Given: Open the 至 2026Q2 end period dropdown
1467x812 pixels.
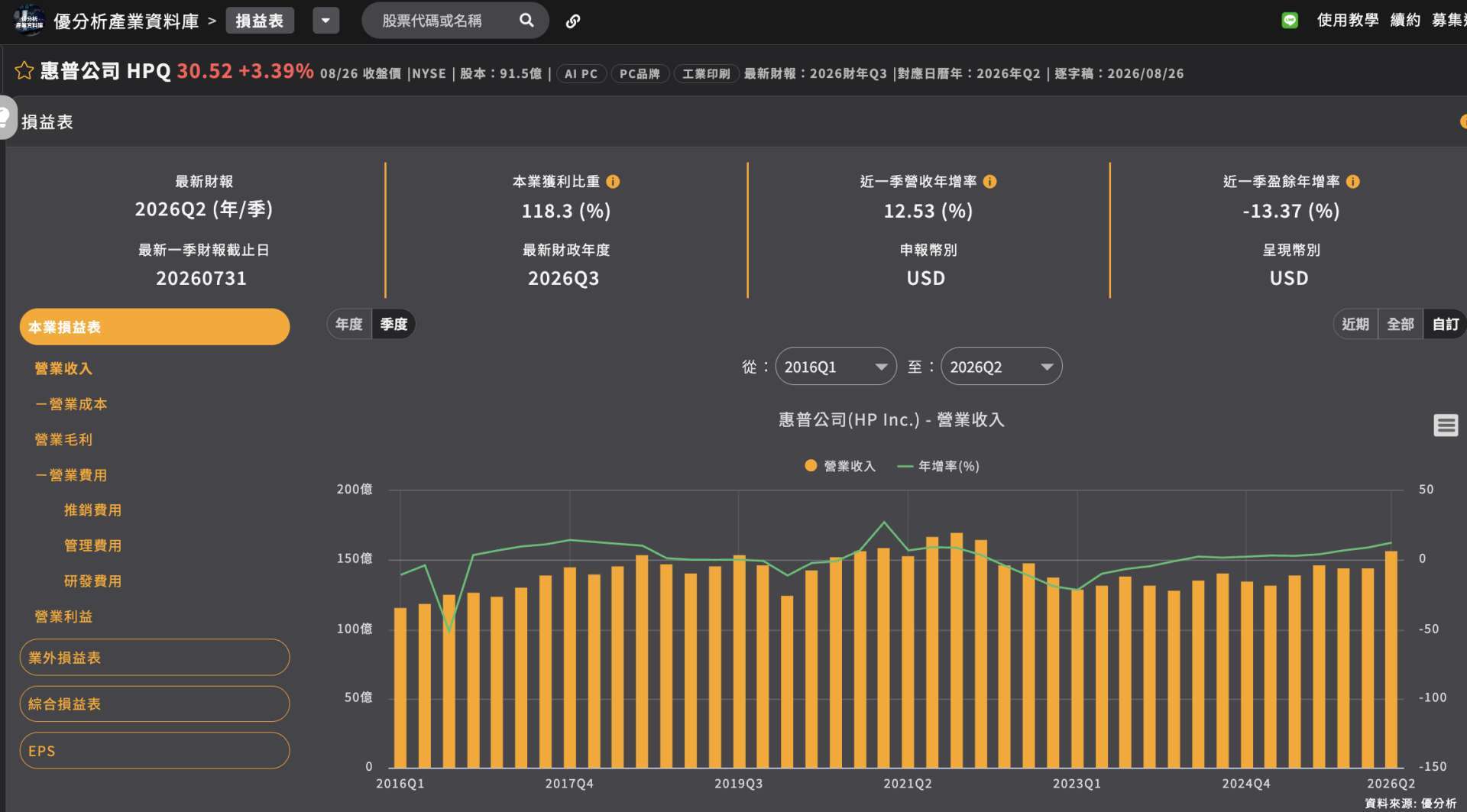Looking at the screenshot, I should point(1001,367).
